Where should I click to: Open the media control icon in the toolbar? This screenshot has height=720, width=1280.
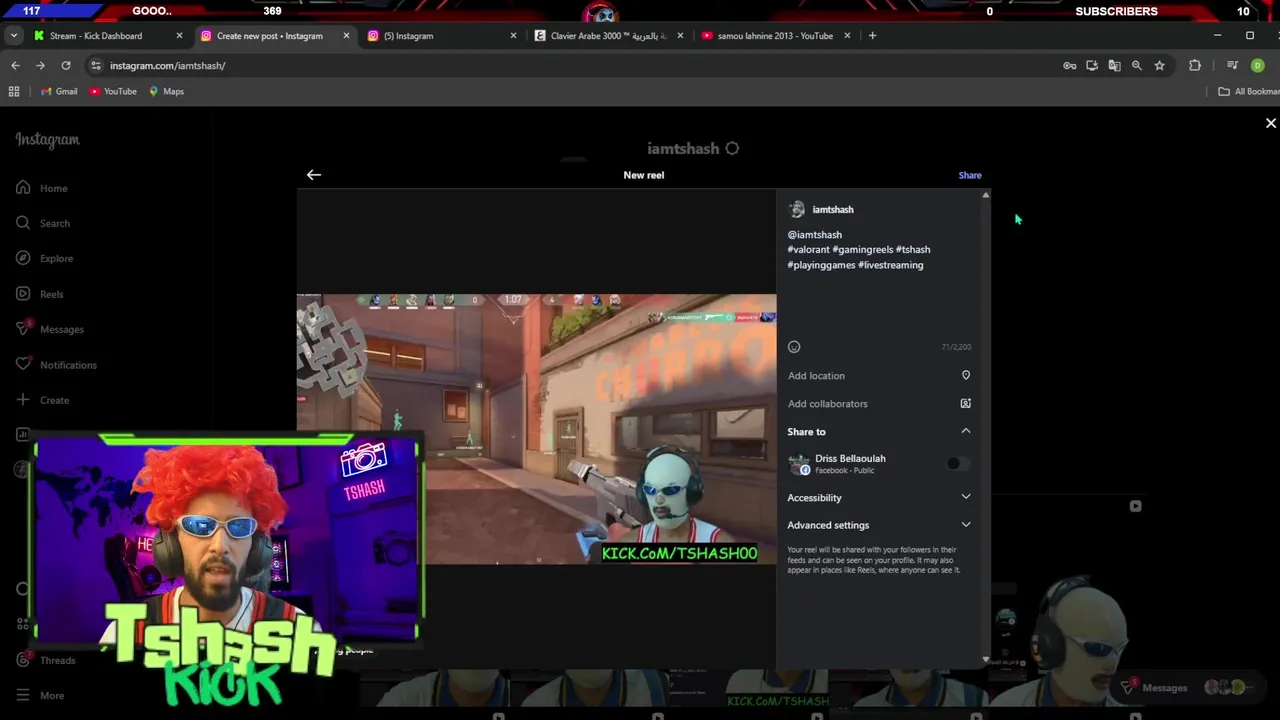pos(1231,65)
